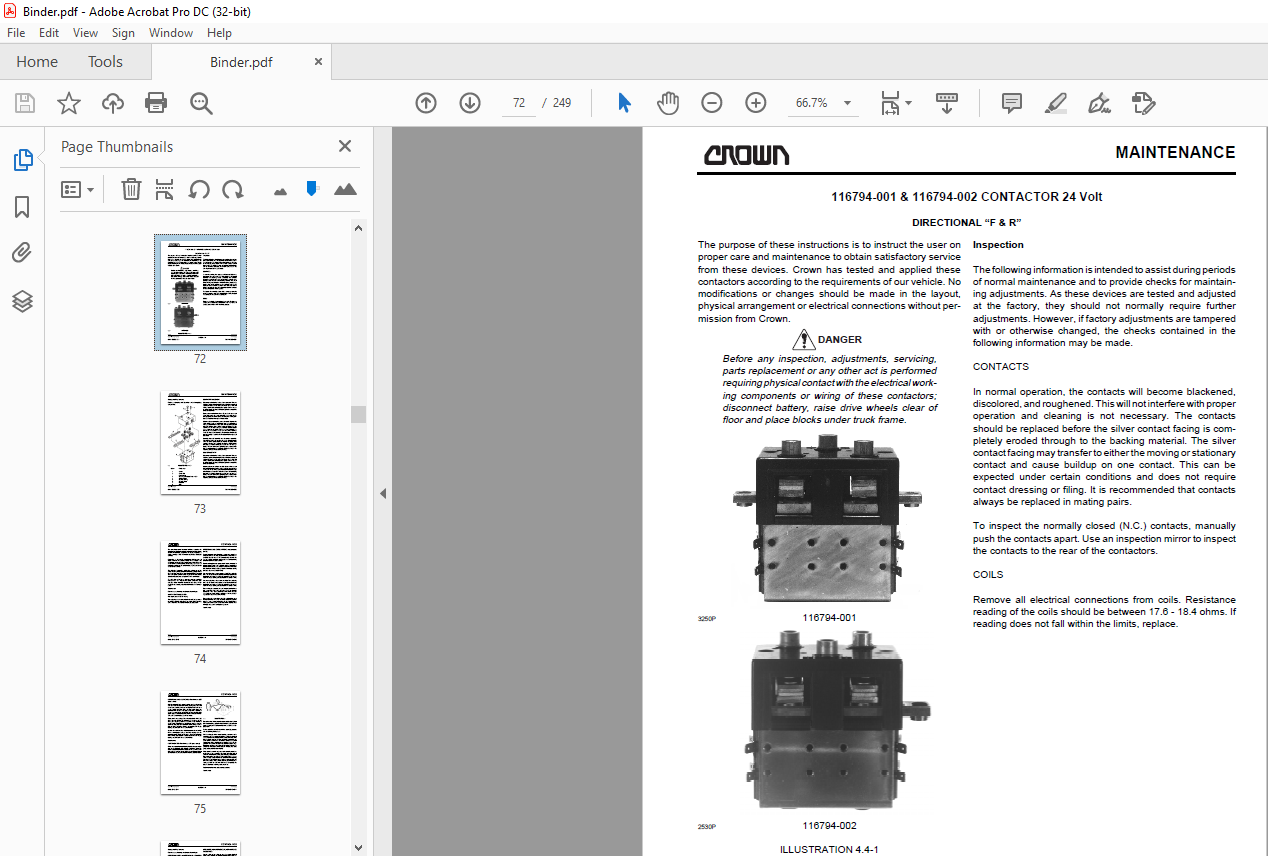The width and height of the screenshot is (1268, 856).
Task: Close the Page Thumbnails panel
Action: click(345, 146)
